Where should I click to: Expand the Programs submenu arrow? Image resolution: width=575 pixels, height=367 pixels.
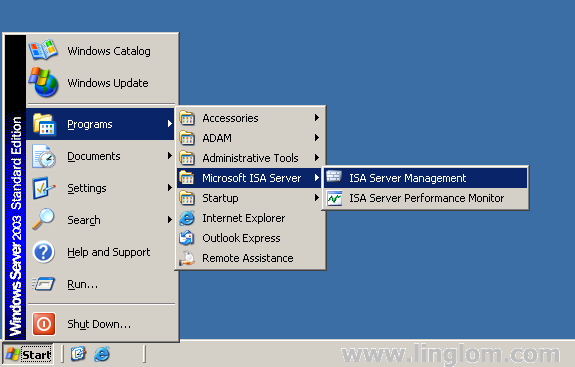click(169, 124)
